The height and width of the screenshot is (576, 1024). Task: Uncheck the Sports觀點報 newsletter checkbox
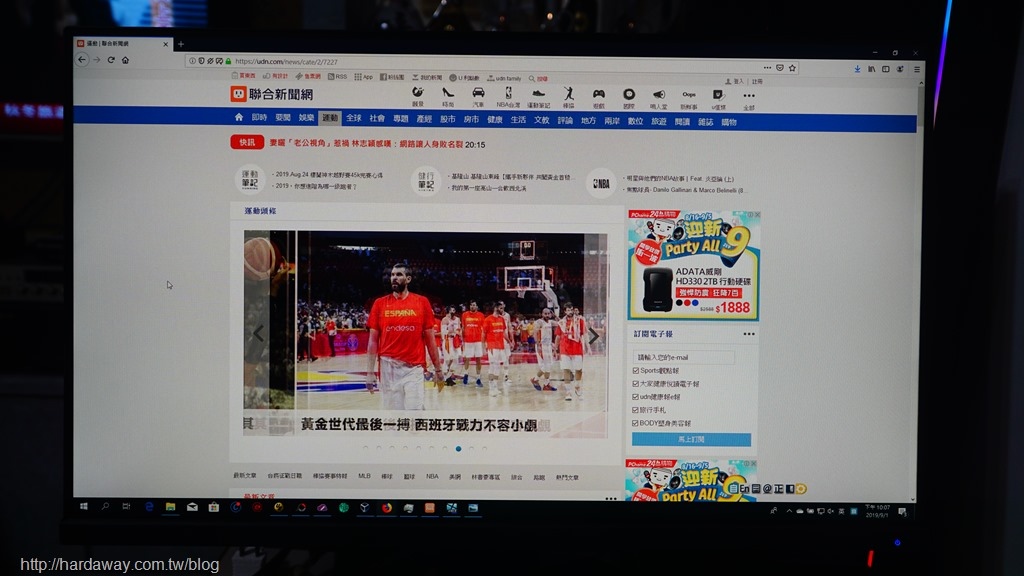click(635, 370)
